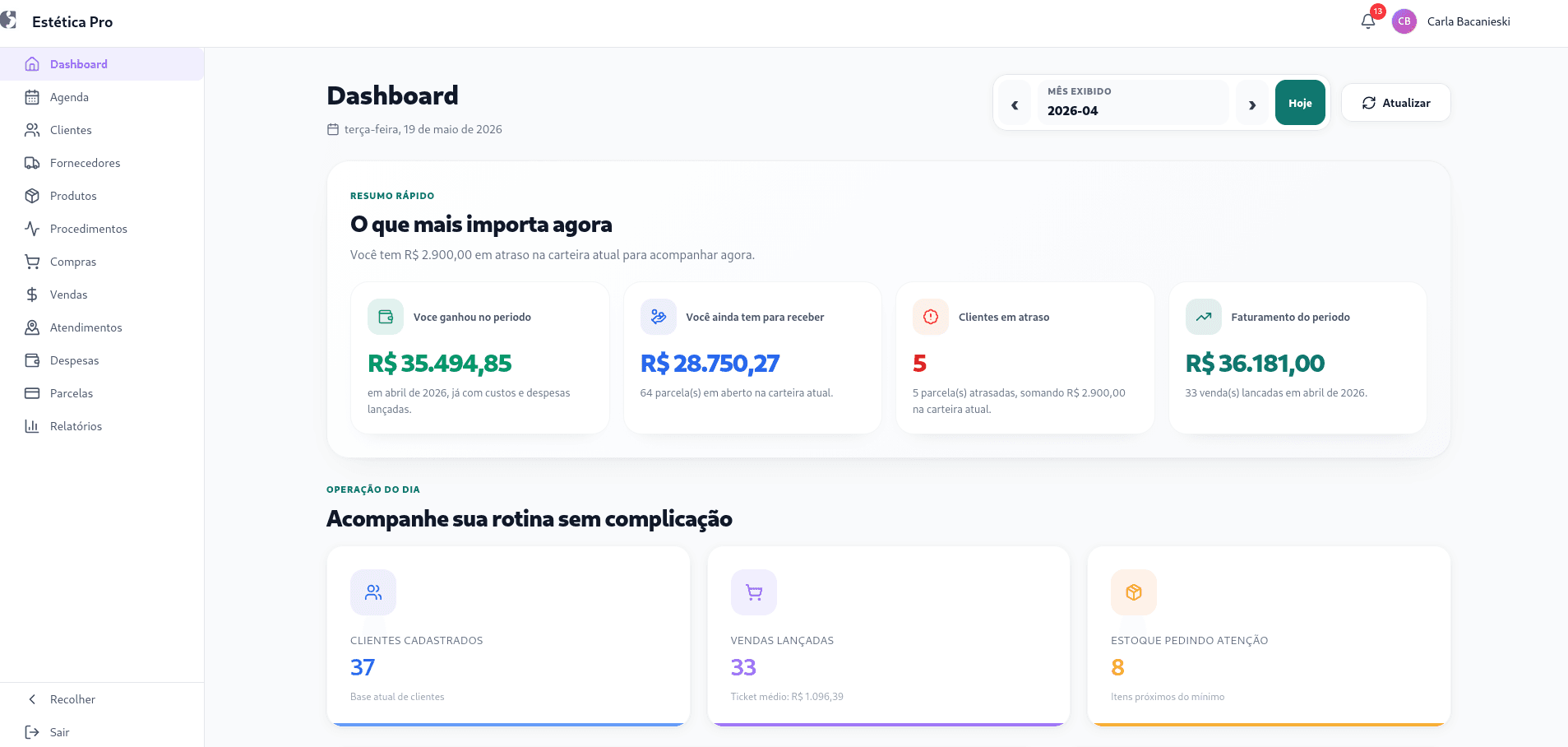The image size is (1568, 747).
Task: Click the Fornecedores truck icon
Action: 32,163
